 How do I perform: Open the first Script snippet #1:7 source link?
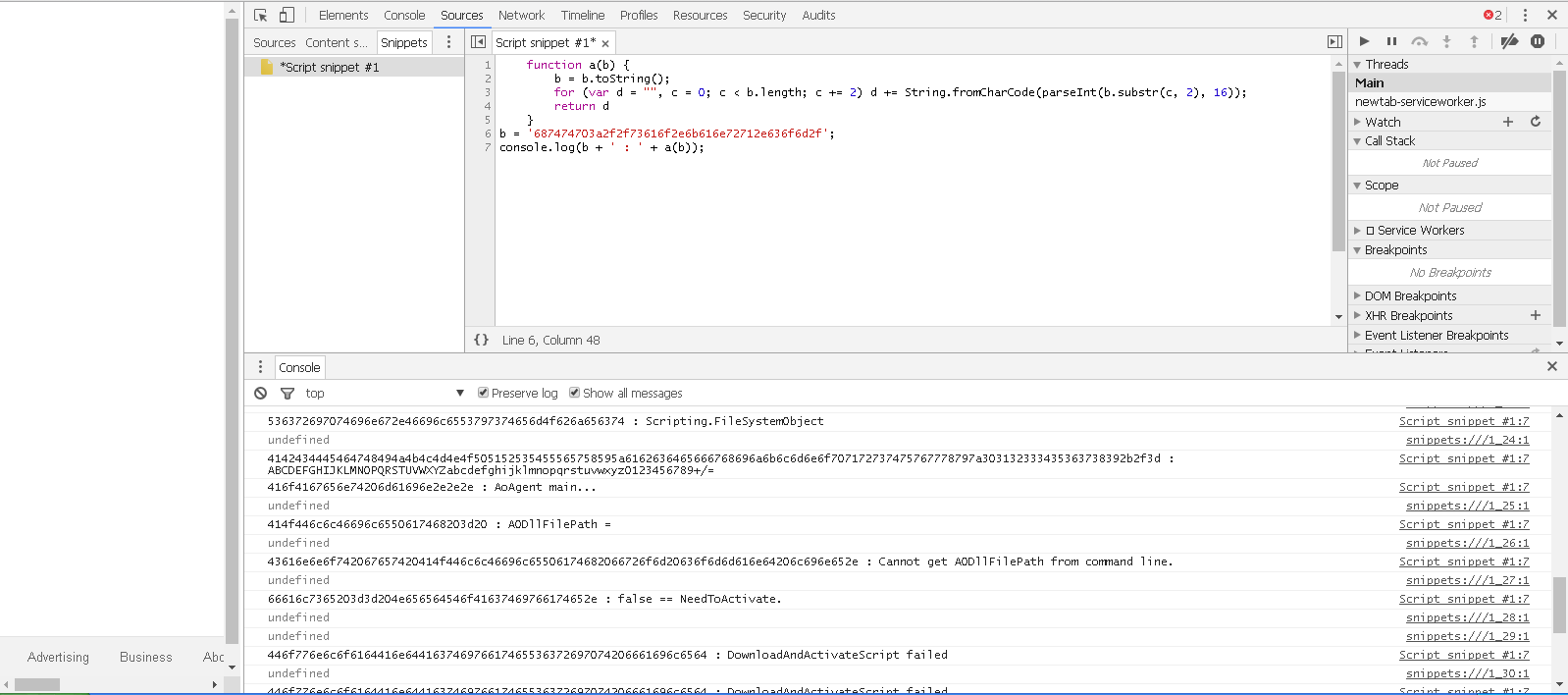tap(1463, 421)
